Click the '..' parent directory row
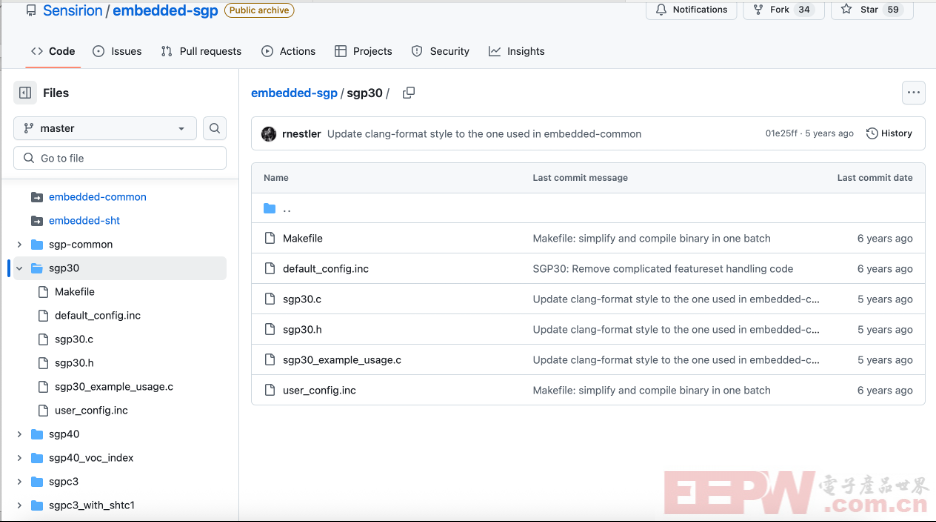This screenshot has height=522, width=936. (x=588, y=208)
